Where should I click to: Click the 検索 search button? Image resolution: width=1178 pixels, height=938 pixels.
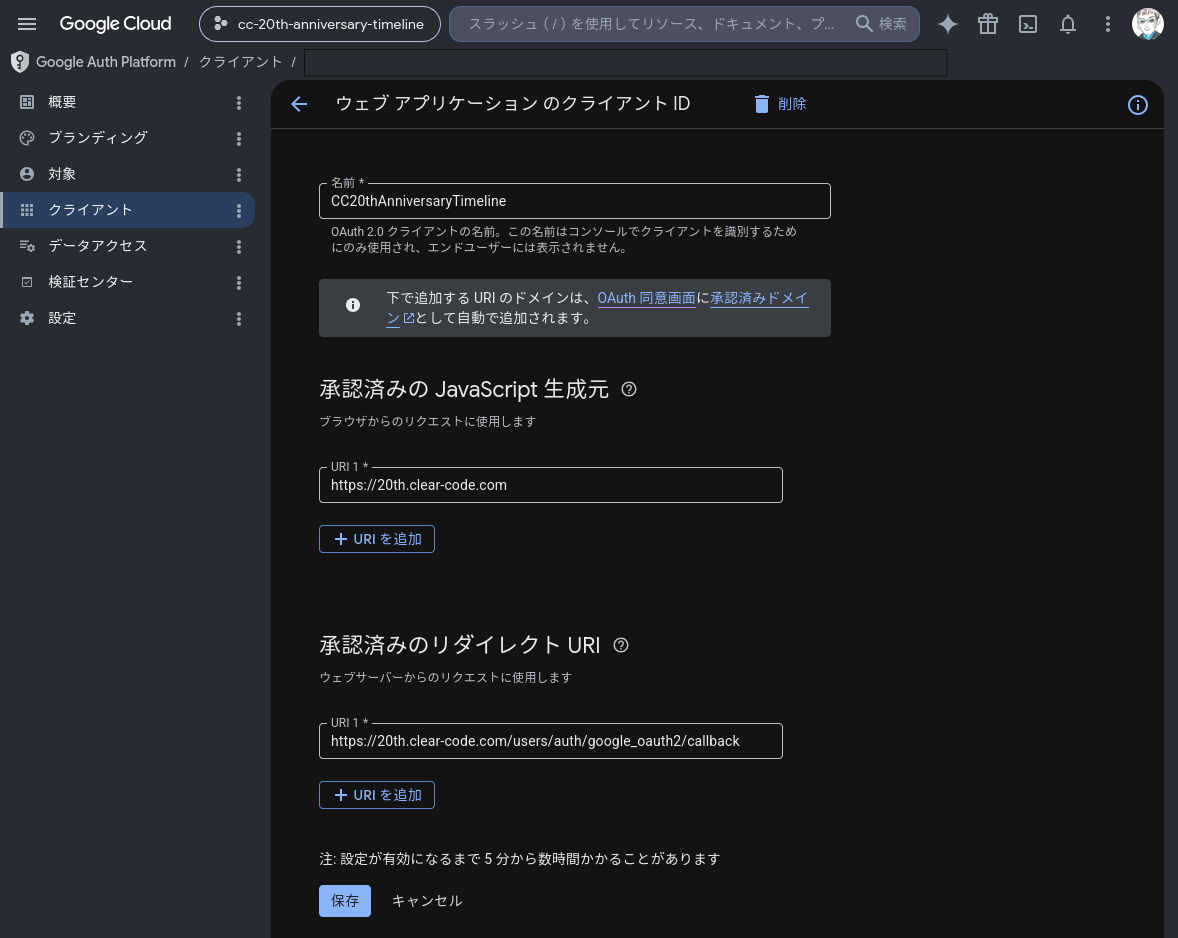point(882,24)
